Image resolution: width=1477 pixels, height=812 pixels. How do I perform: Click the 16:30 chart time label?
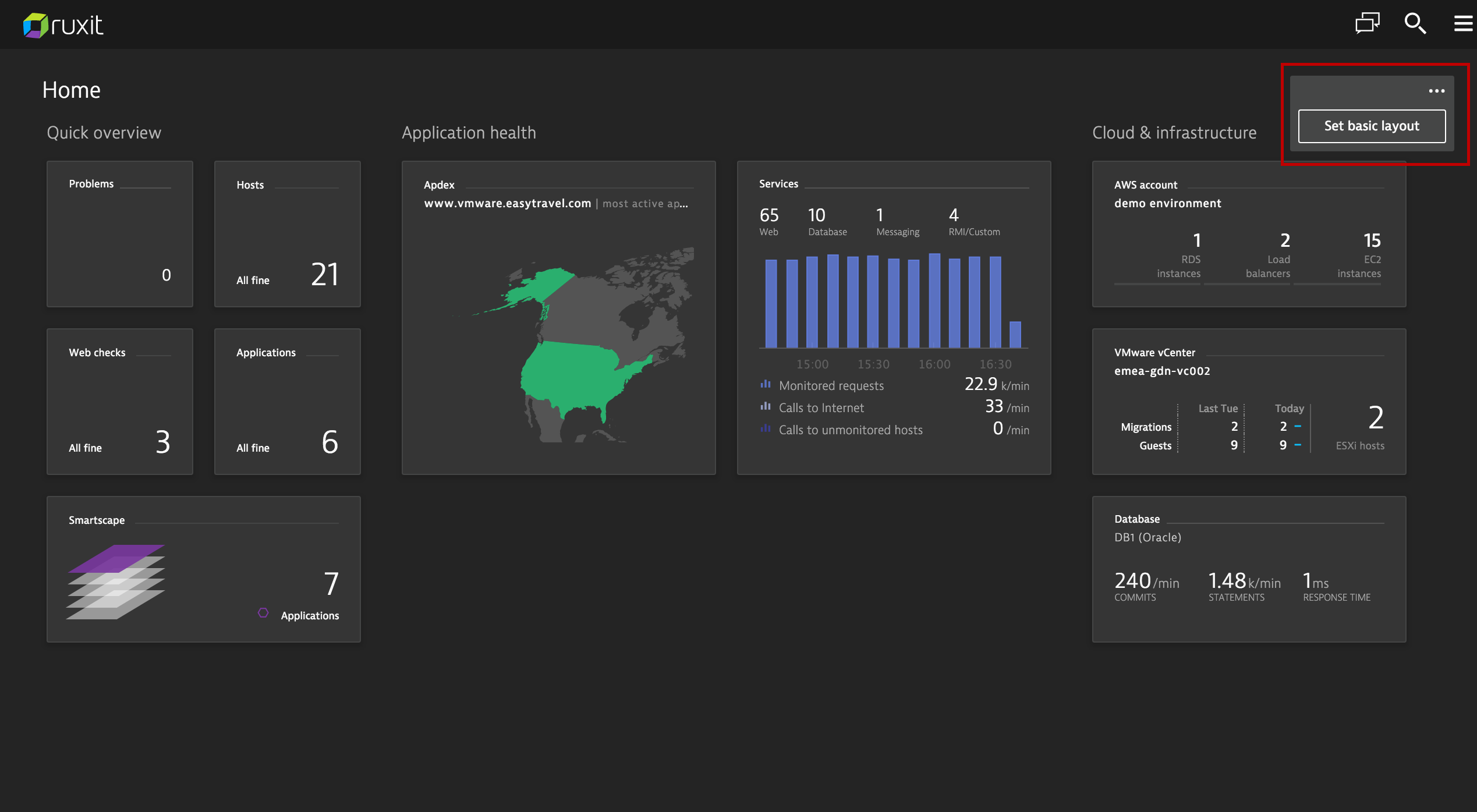(x=996, y=364)
